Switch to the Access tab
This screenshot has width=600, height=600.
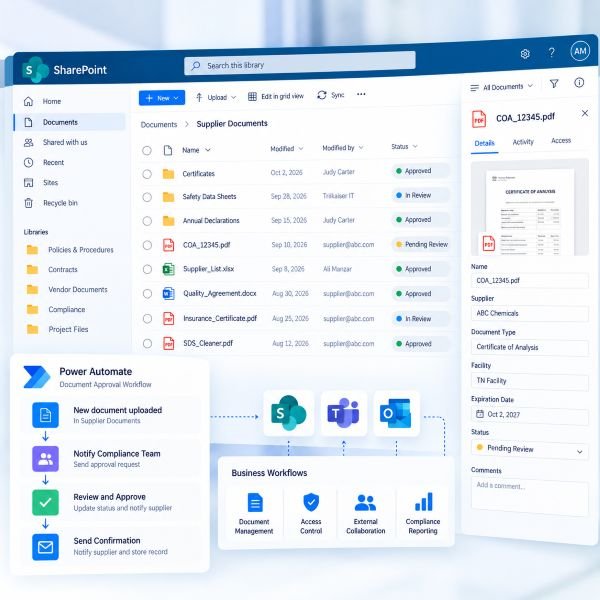[x=561, y=140]
